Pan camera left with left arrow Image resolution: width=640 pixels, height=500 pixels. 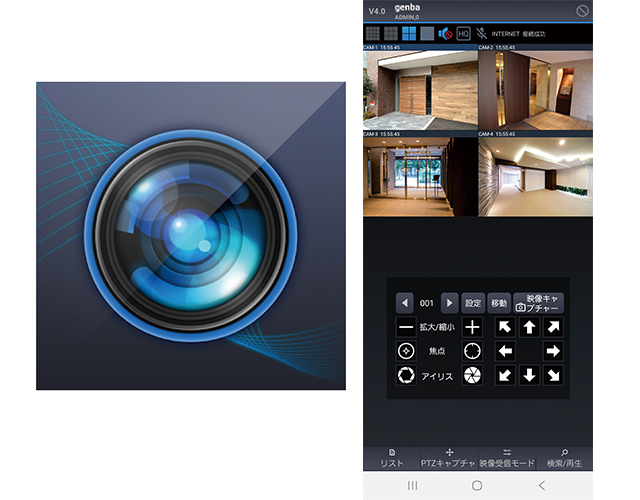(x=505, y=351)
